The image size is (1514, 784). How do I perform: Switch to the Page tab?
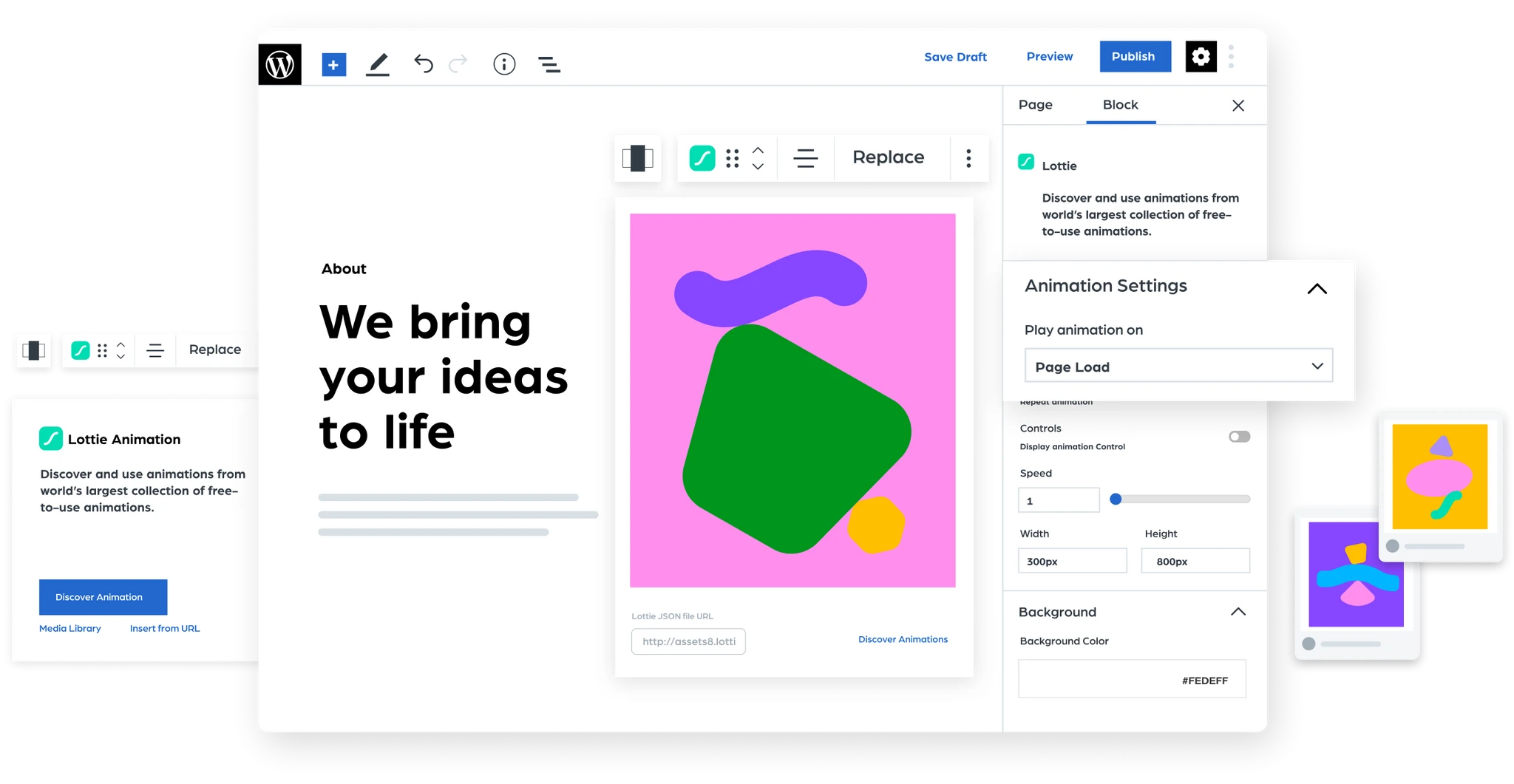point(1035,105)
